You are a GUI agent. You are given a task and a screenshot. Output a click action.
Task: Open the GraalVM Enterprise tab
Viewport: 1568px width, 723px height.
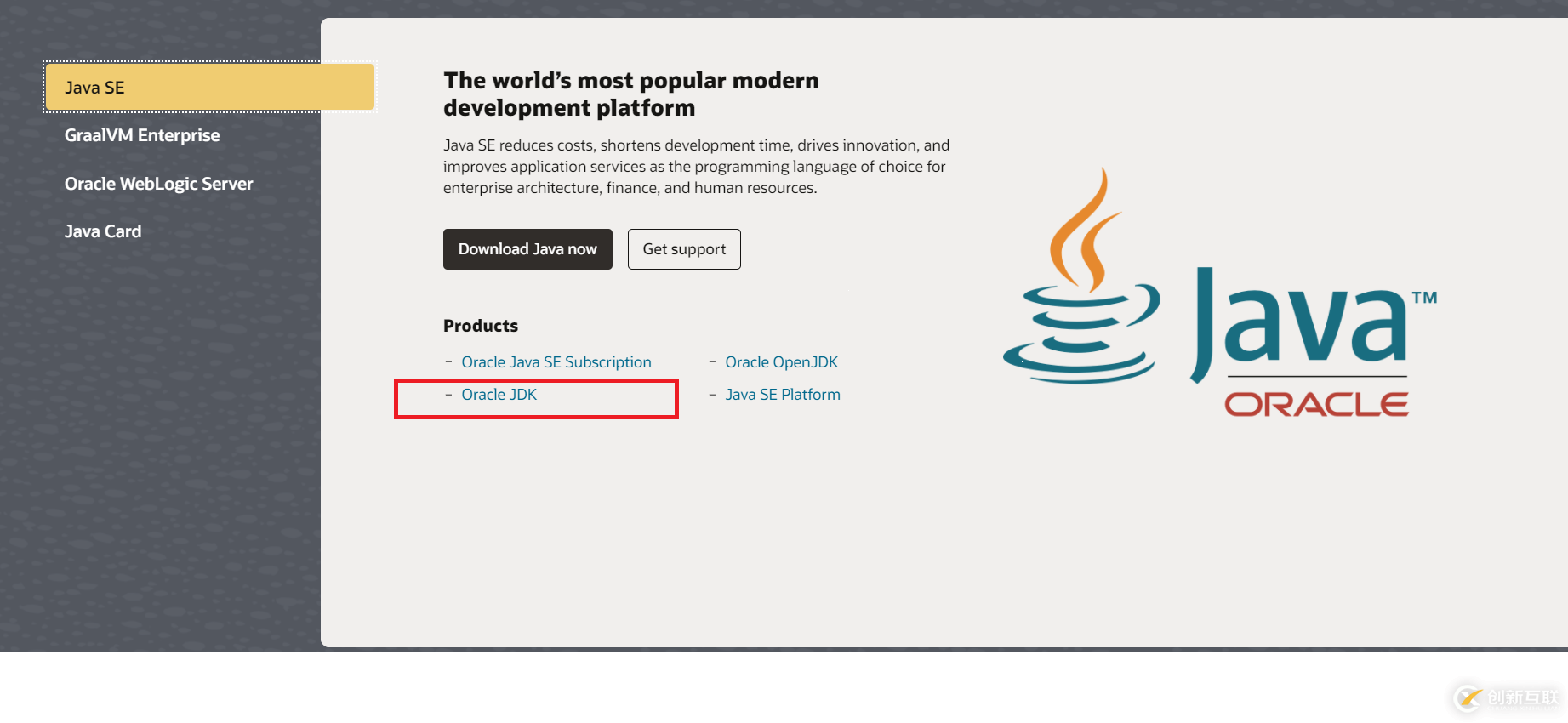tap(142, 135)
